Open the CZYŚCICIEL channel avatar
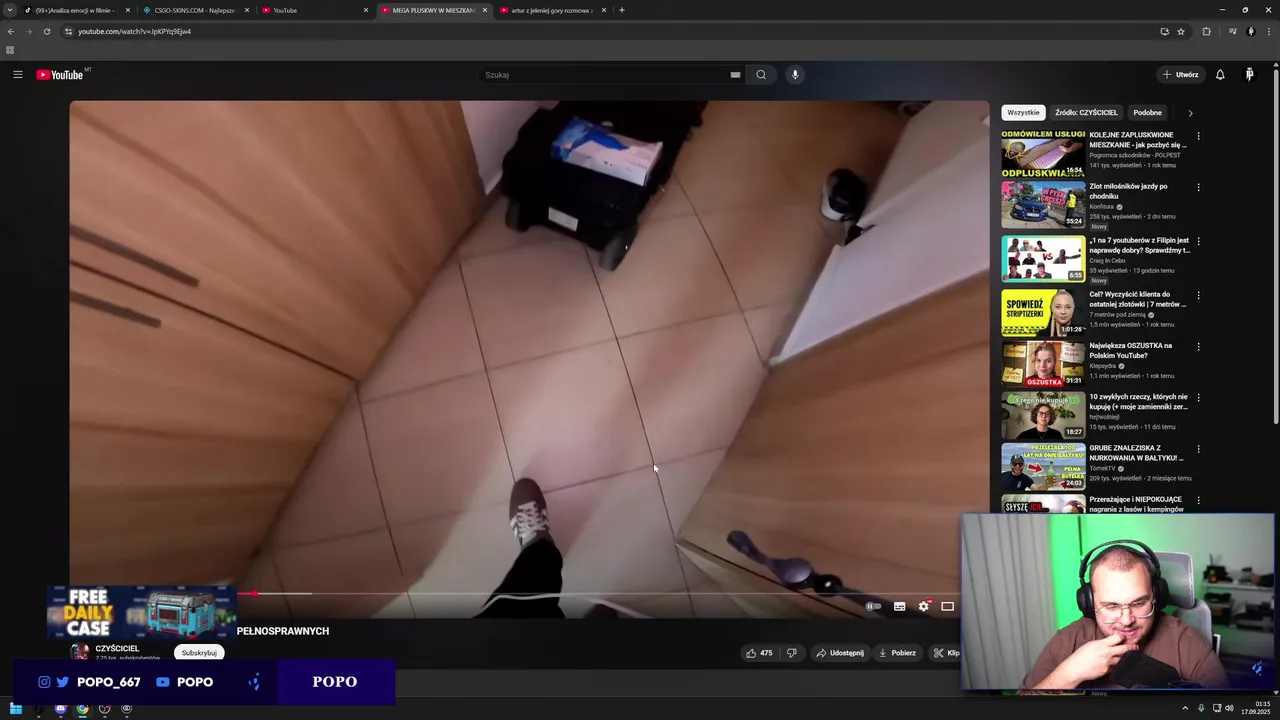Viewport: 1280px width, 720px height. click(79, 652)
